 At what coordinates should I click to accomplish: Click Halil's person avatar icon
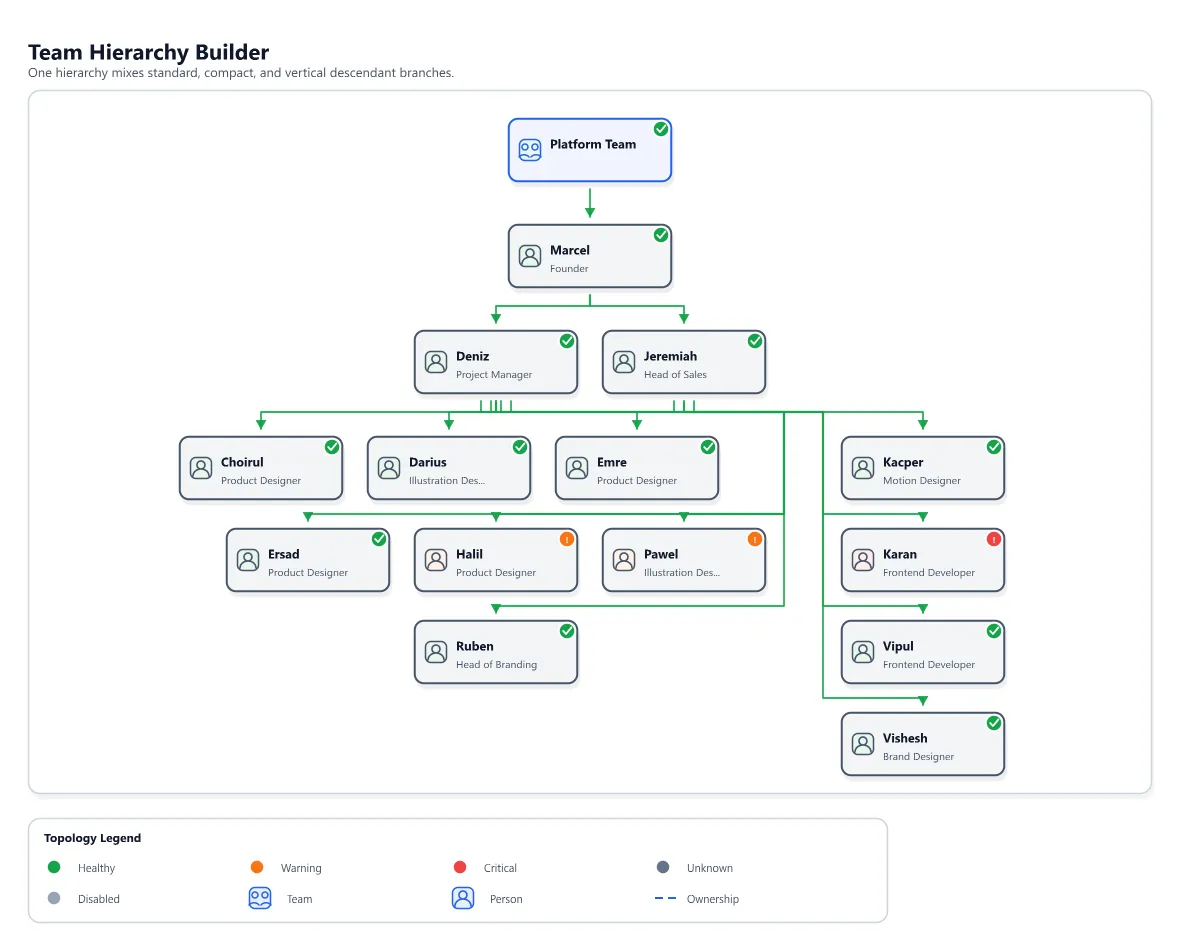click(x=436, y=560)
